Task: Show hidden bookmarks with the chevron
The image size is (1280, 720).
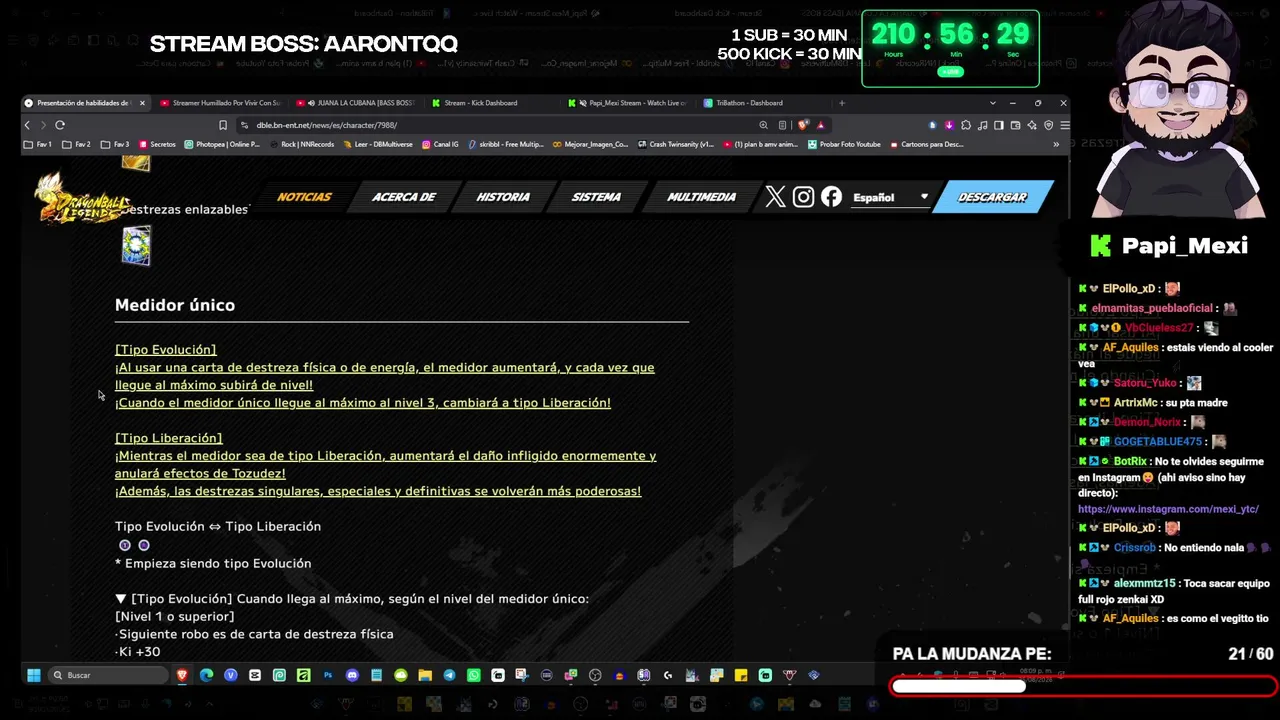Action: click(1056, 144)
